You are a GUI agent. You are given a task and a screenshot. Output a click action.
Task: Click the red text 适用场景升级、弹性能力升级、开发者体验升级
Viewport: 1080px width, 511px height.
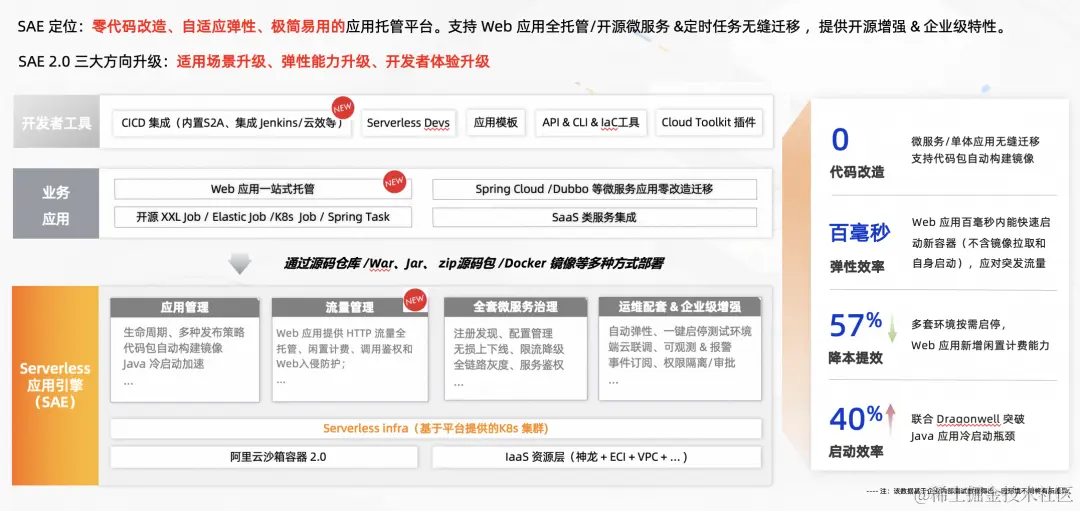click(x=333, y=61)
